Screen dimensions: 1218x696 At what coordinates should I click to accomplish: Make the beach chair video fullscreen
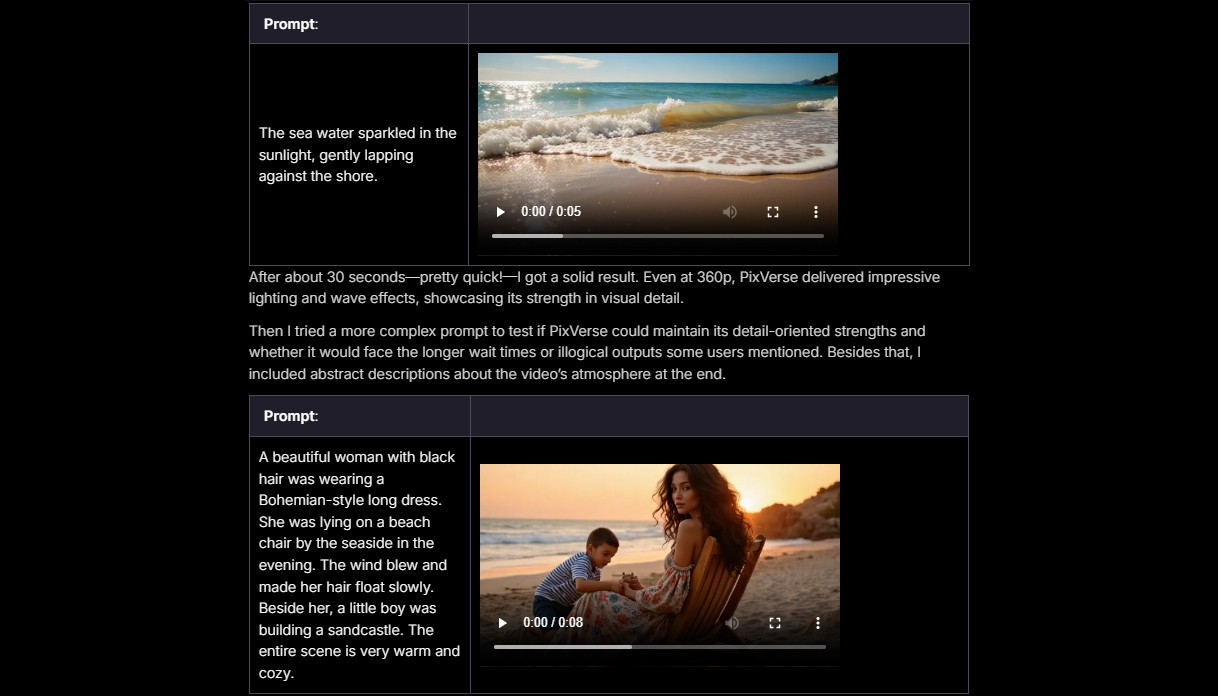[775, 623]
